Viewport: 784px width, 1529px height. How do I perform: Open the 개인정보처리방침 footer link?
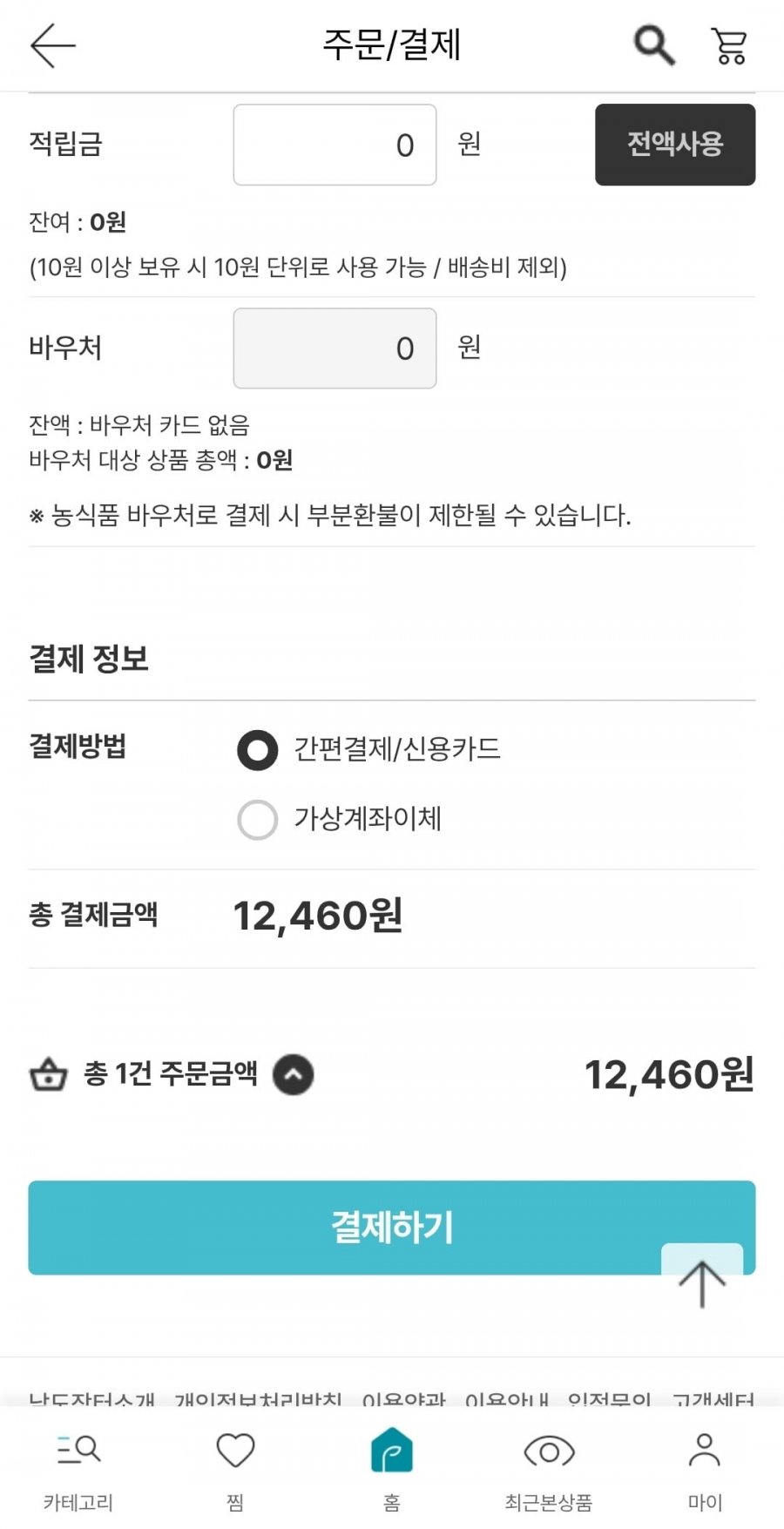tap(258, 1399)
